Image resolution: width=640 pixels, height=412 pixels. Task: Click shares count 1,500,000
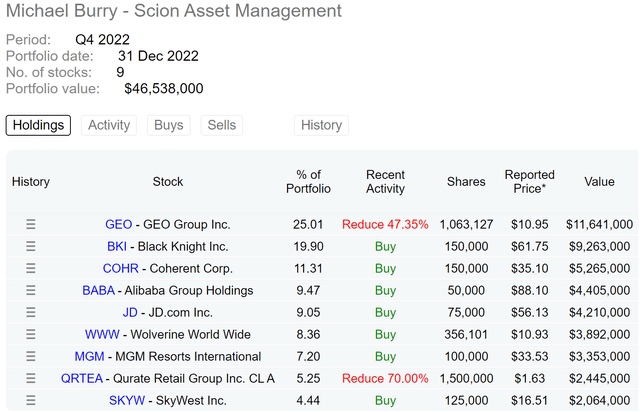(466, 379)
